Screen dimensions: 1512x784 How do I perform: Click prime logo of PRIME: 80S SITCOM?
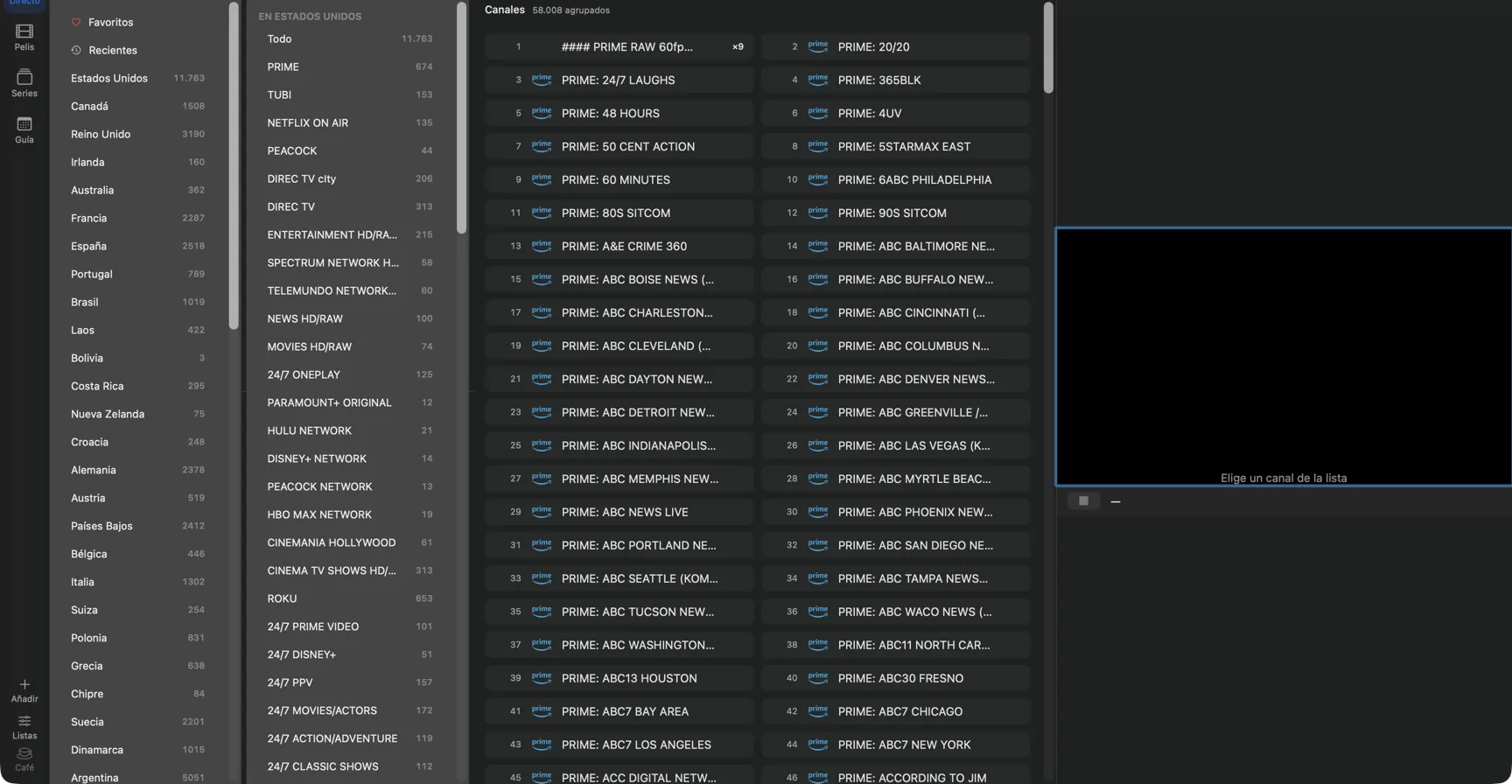pos(542,213)
